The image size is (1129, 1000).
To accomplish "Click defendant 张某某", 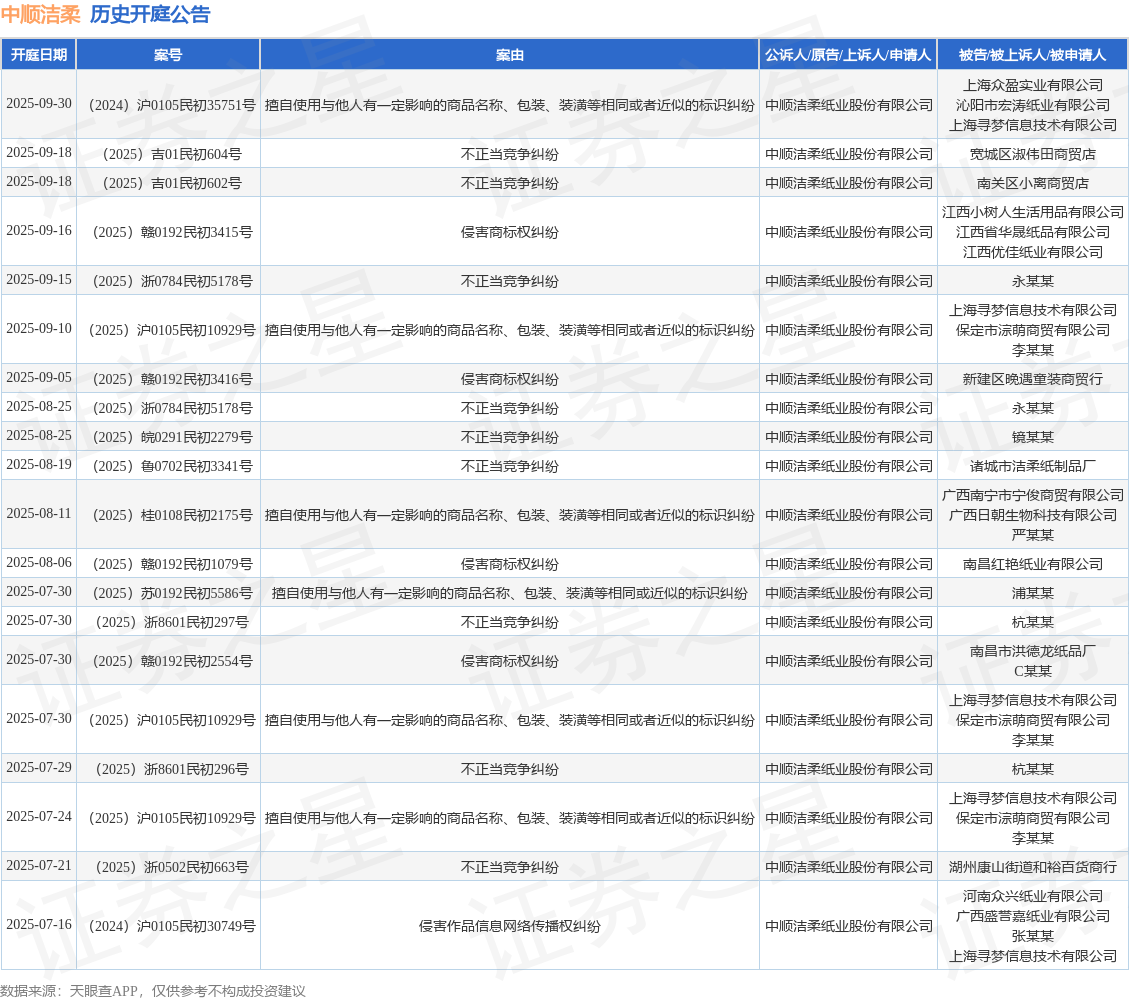I will tap(1033, 936).
